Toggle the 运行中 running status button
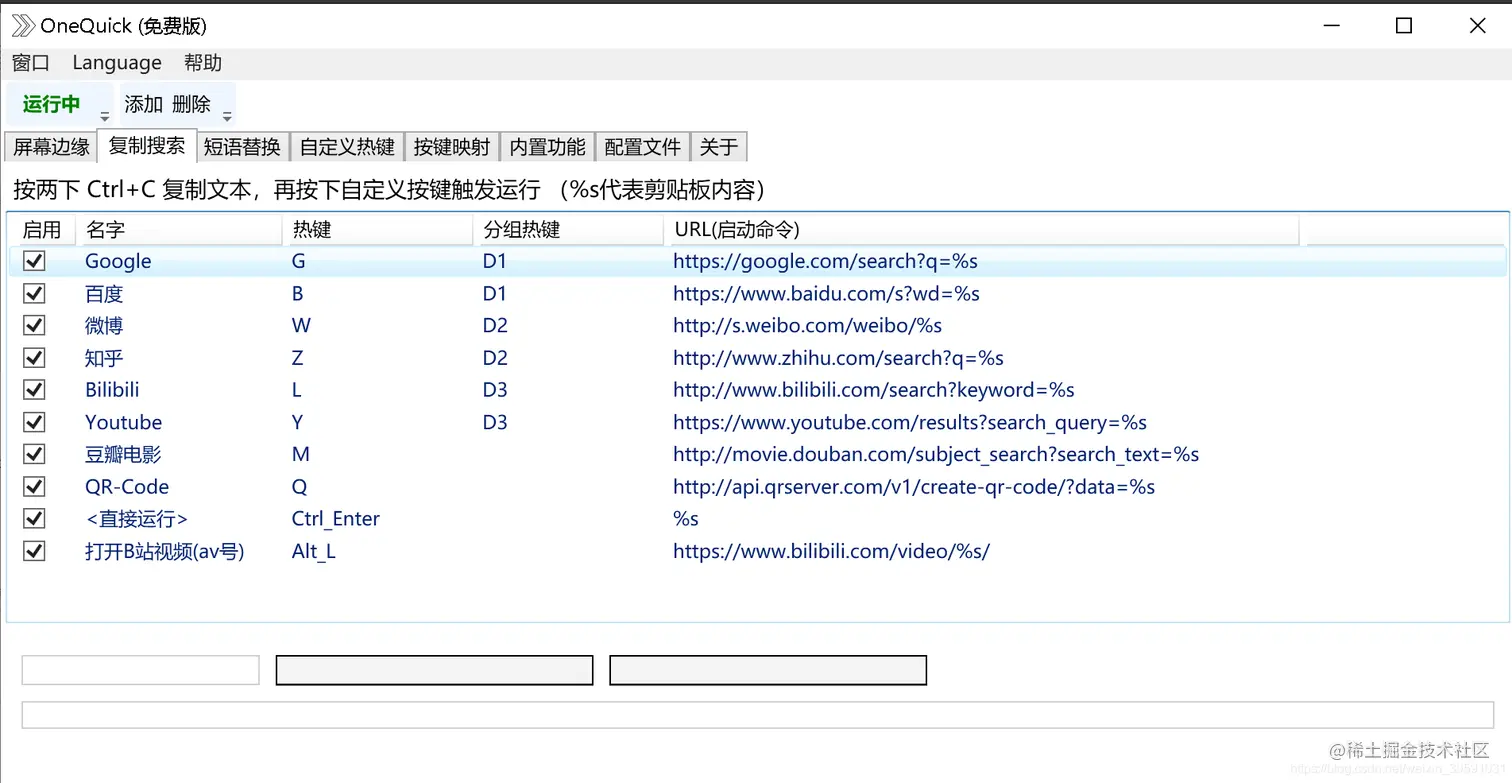 click(x=51, y=104)
